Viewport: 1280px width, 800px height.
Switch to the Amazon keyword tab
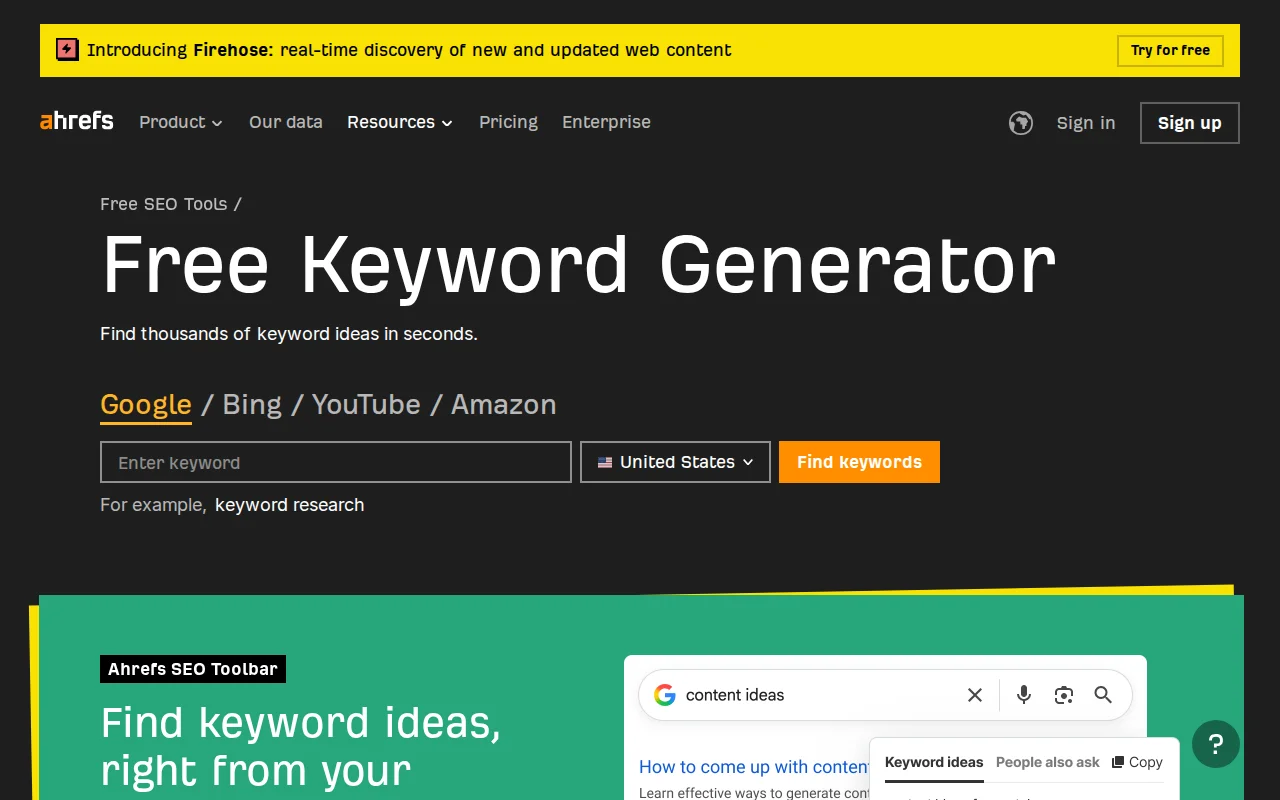point(503,404)
